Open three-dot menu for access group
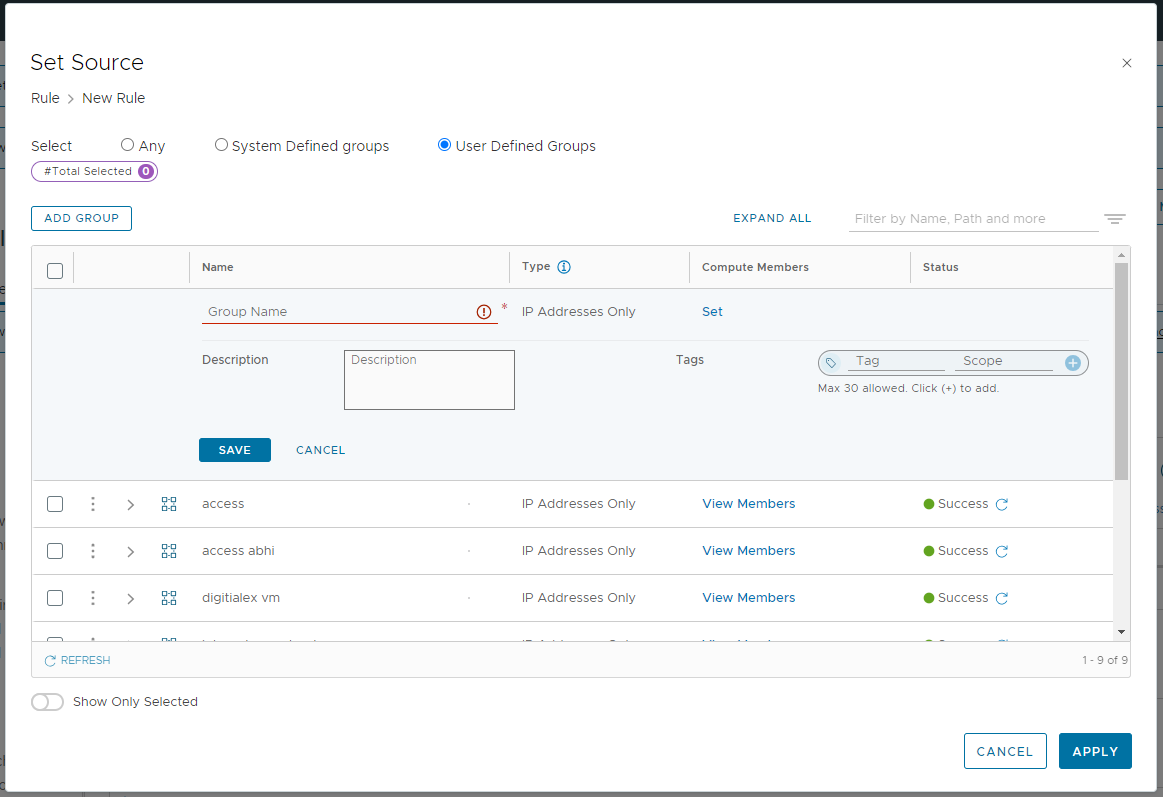The height and width of the screenshot is (797, 1163). pyautogui.click(x=93, y=504)
